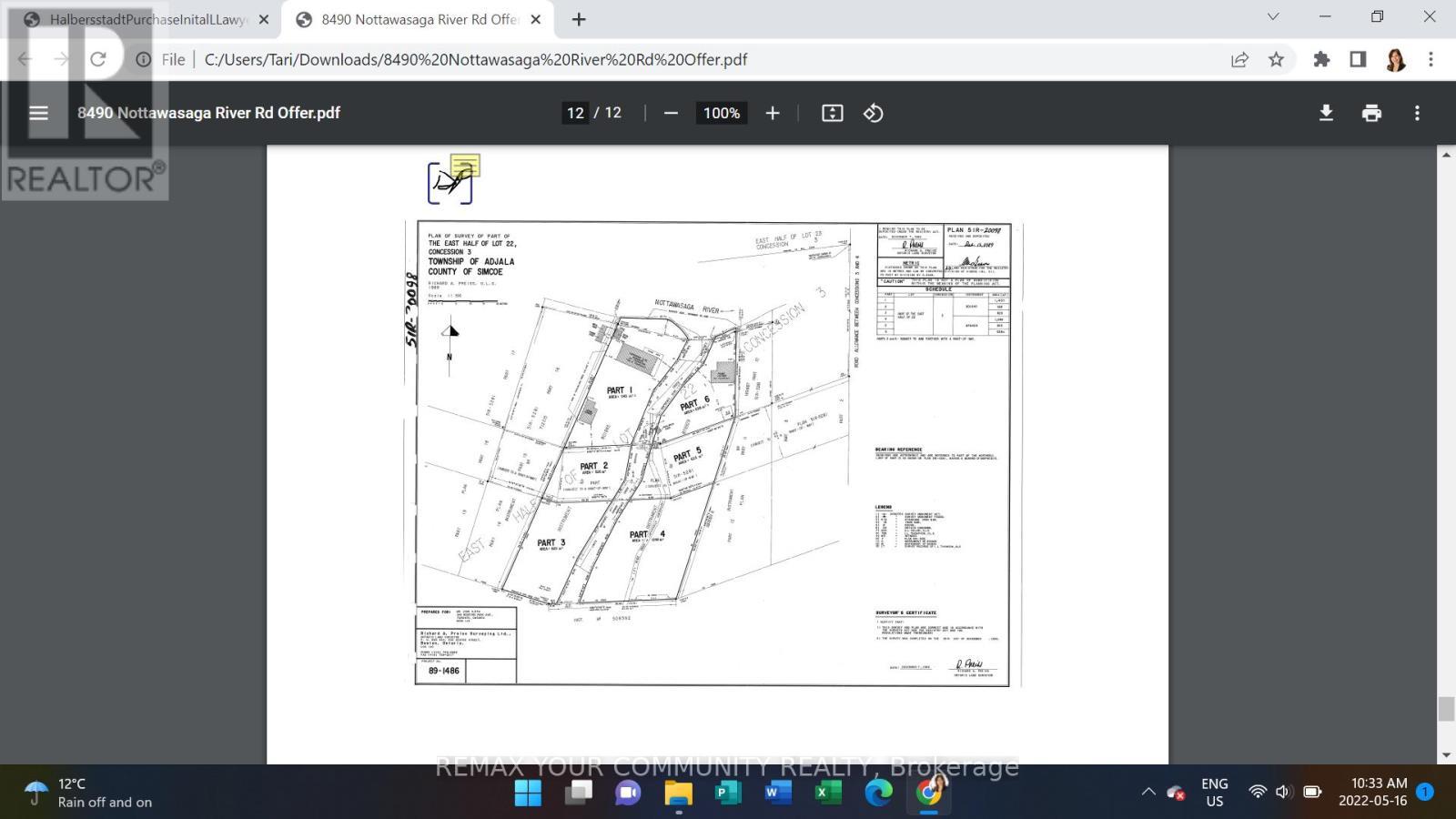This screenshot has width=1456, height=819.
Task: Open a new browser tab
Action: (579, 19)
